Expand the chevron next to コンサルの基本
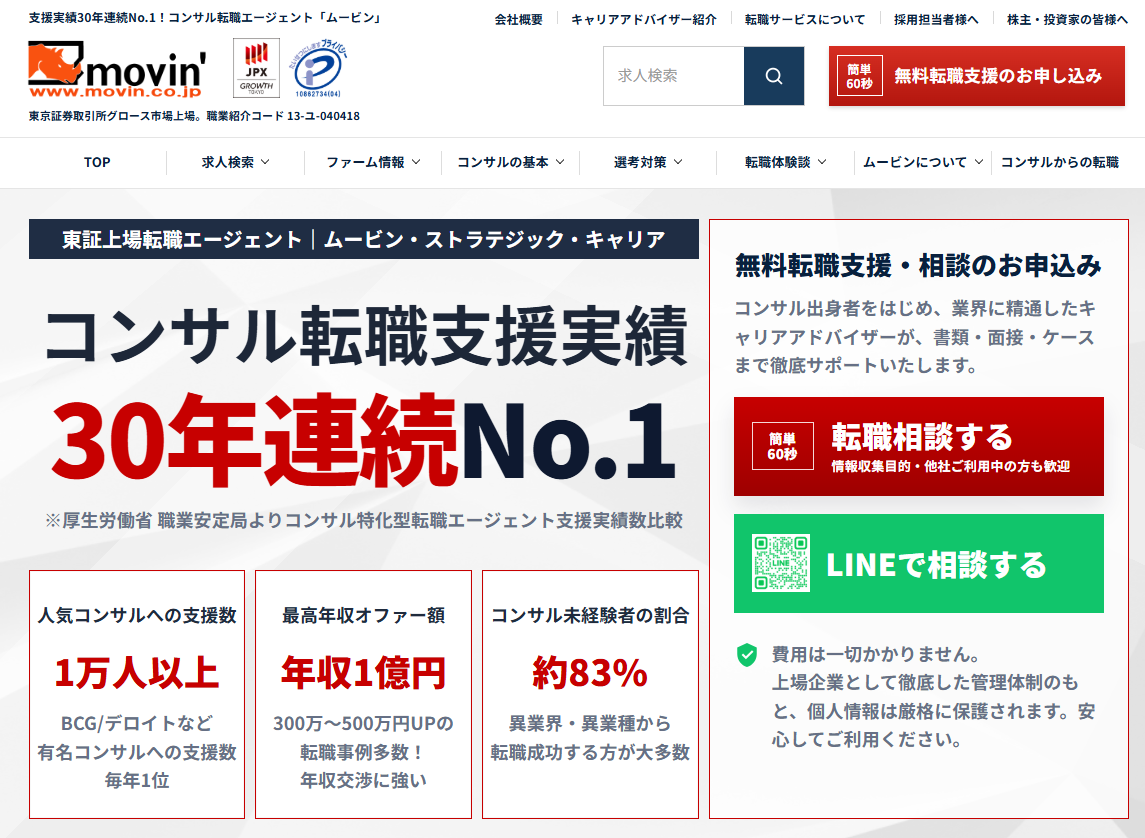 (560, 162)
